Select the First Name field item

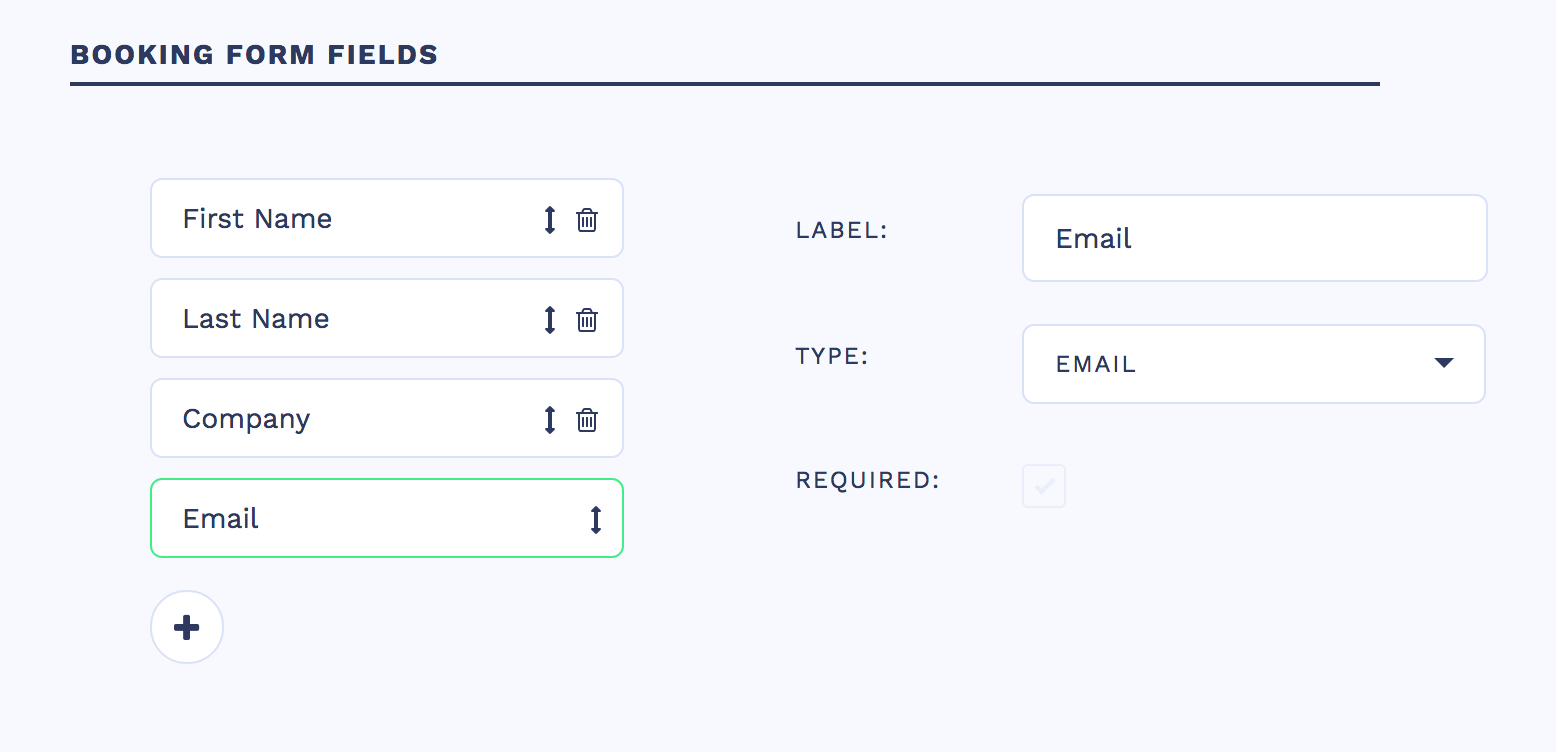pos(340,219)
